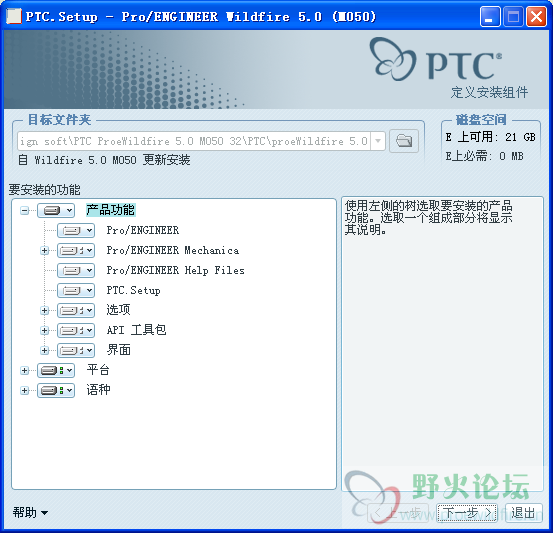The height and width of the screenshot is (533, 553).
Task: Open install-state dropdown for 平台
Action: 56,371
